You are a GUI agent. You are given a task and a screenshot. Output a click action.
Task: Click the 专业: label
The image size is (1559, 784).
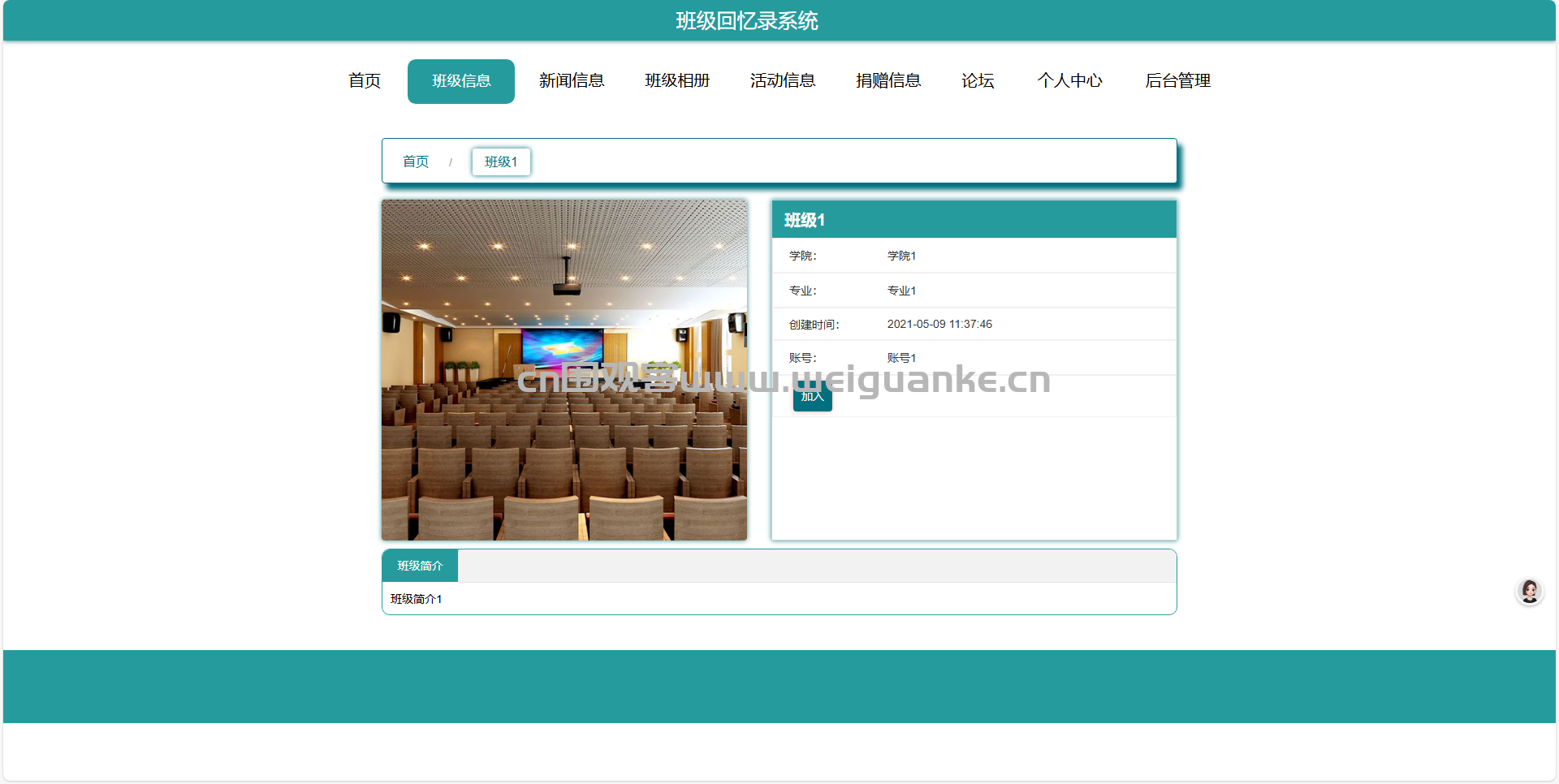[802, 291]
